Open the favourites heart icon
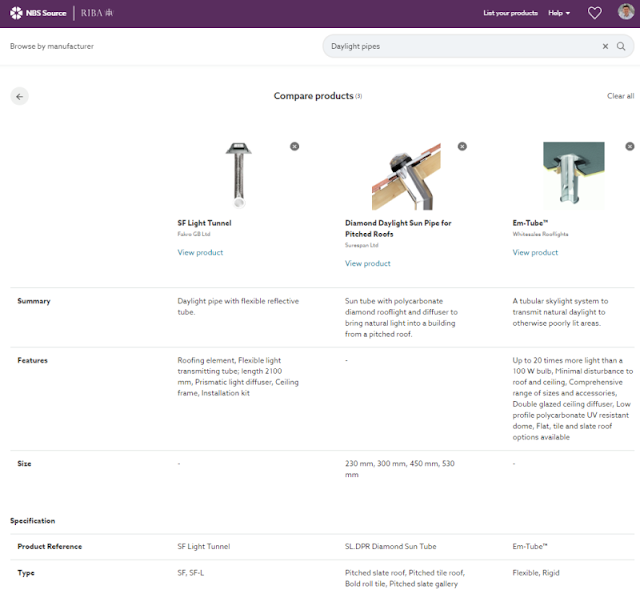 coord(594,13)
